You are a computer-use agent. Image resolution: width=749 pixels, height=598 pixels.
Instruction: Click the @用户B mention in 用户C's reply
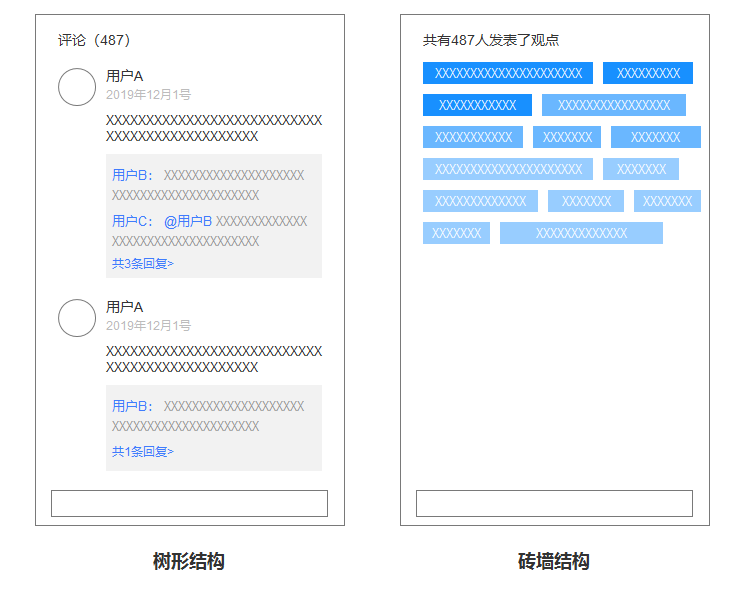click(x=188, y=221)
